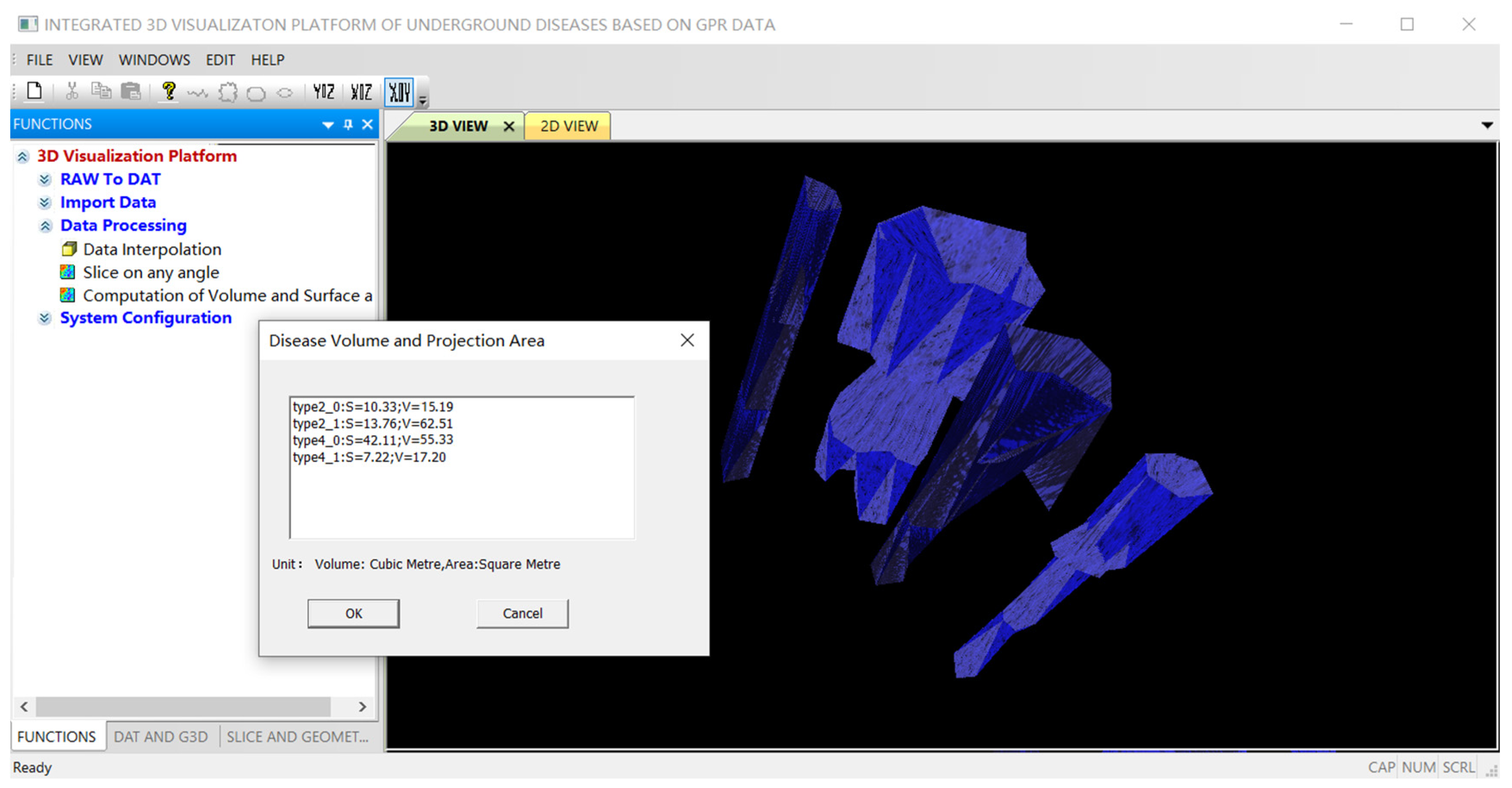Open the Slice on any angle function
1512x788 pixels.
150,272
